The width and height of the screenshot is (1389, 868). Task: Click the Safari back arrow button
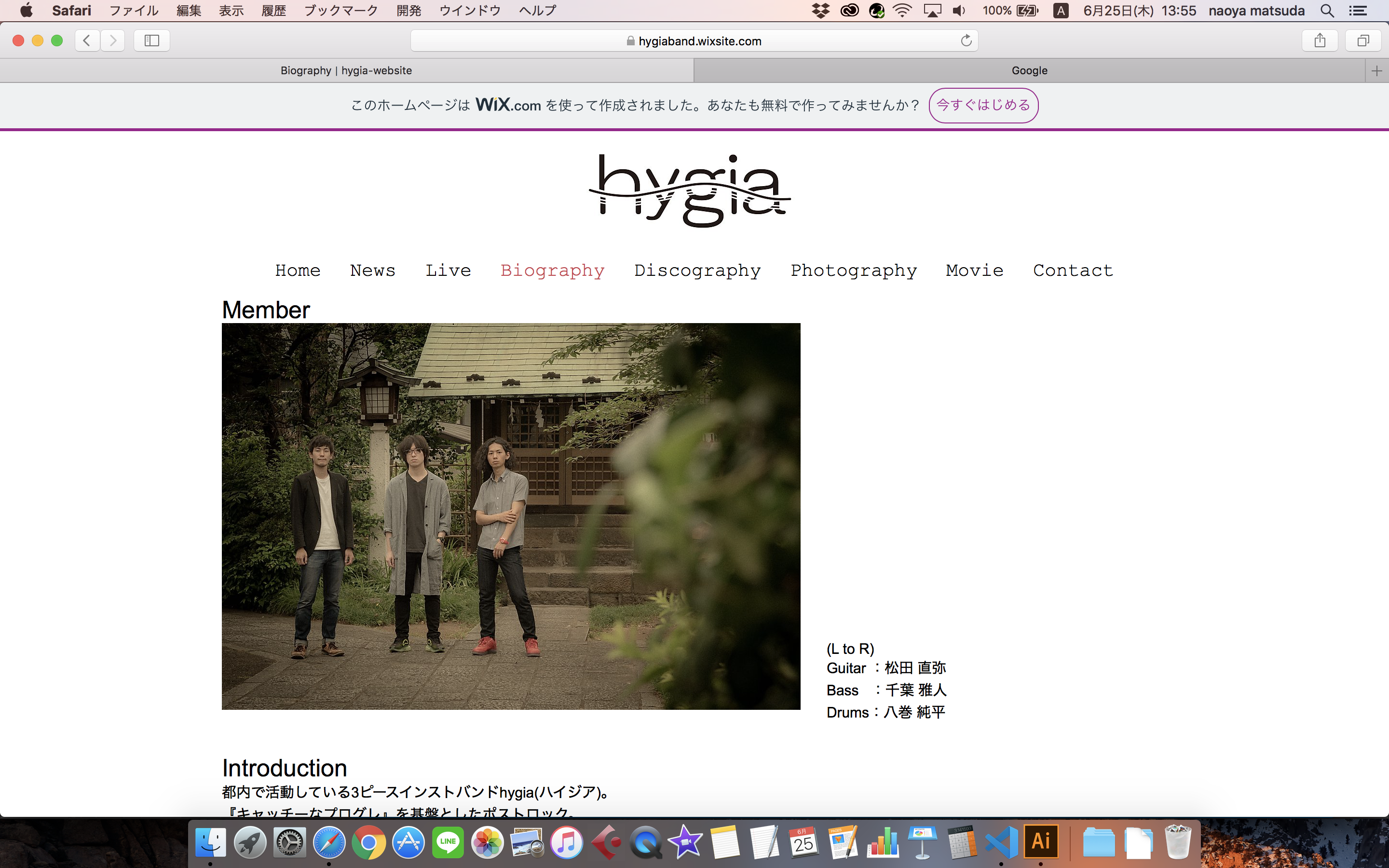pyautogui.click(x=87, y=40)
